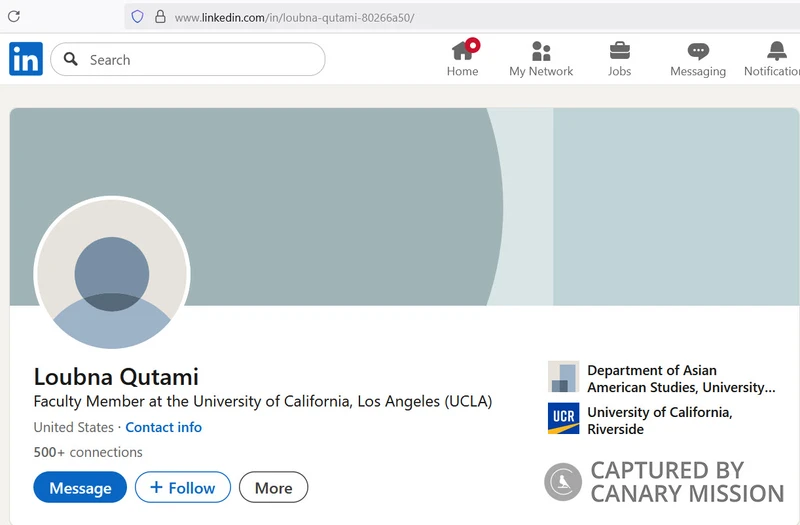The height and width of the screenshot is (525, 800).
Task: Click the UCR school logo icon
Action: pyautogui.click(x=563, y=418)
